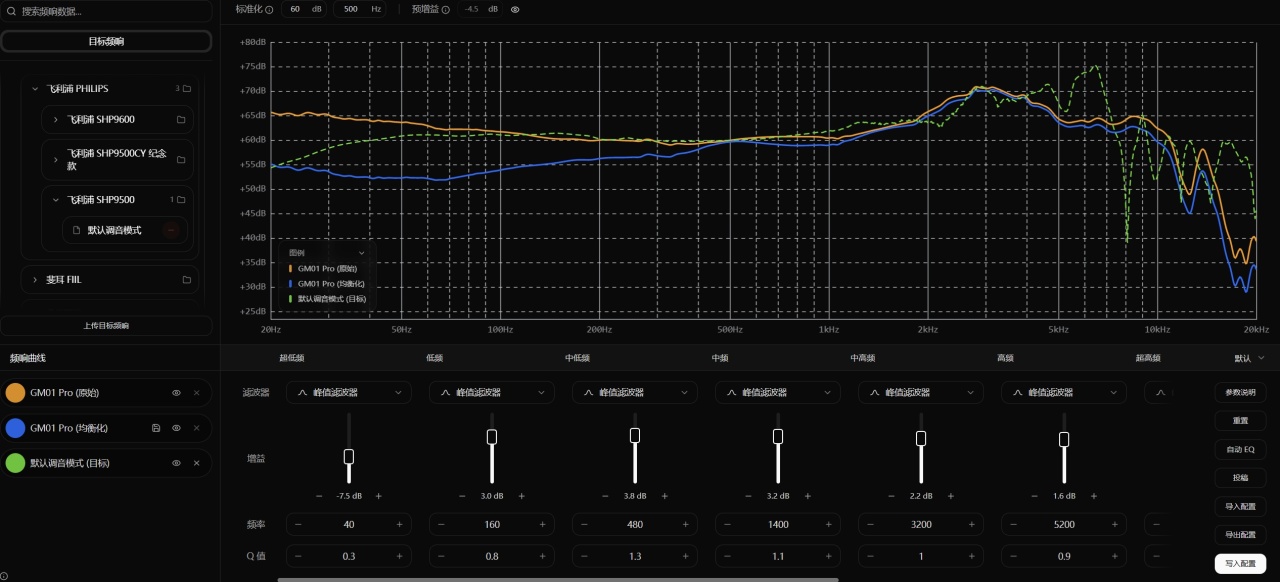The height and width of the screenshot is (582, 1280).
Task: Toggle pre-gain eye visibility icon
Action: [x=515, y=9]
